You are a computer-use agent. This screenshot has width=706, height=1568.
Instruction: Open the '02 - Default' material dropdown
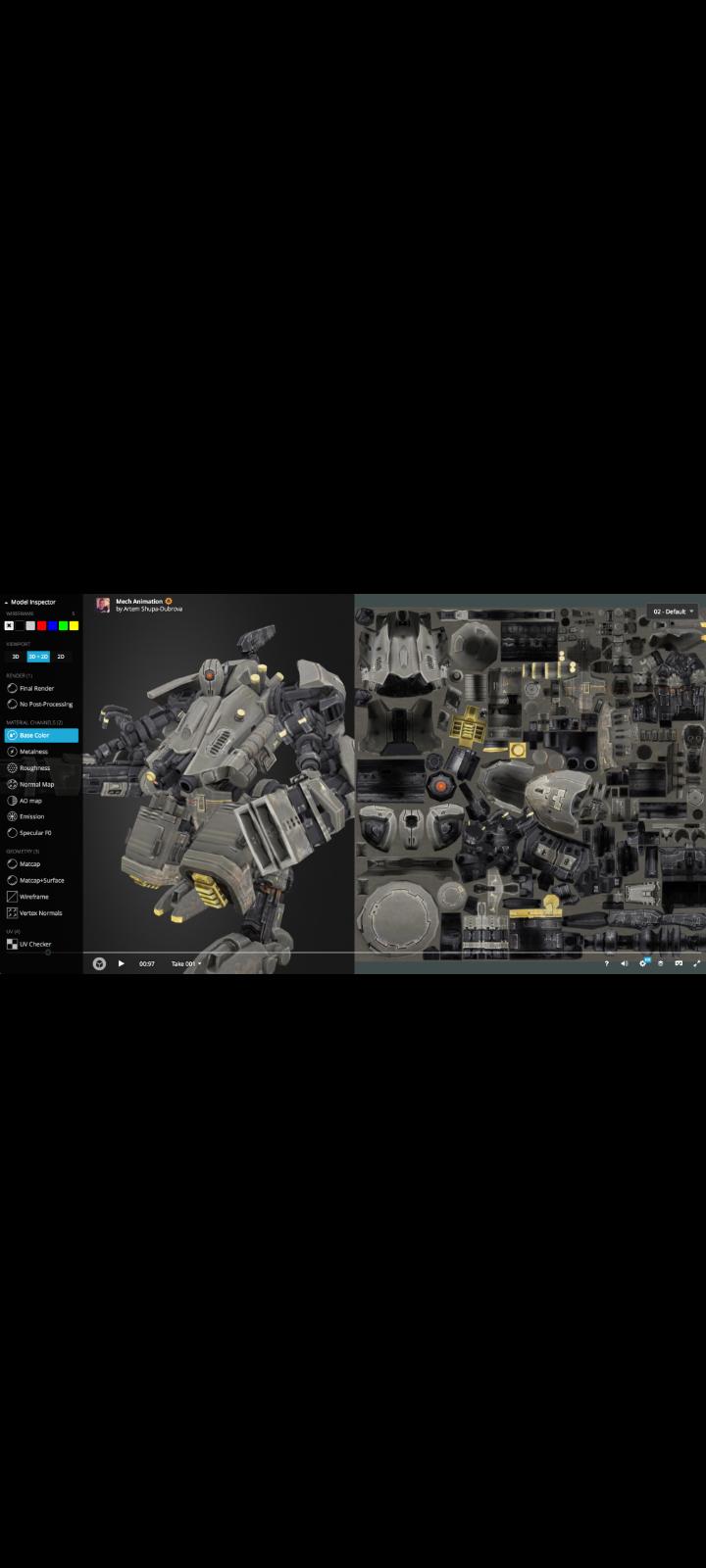[674, 612]
